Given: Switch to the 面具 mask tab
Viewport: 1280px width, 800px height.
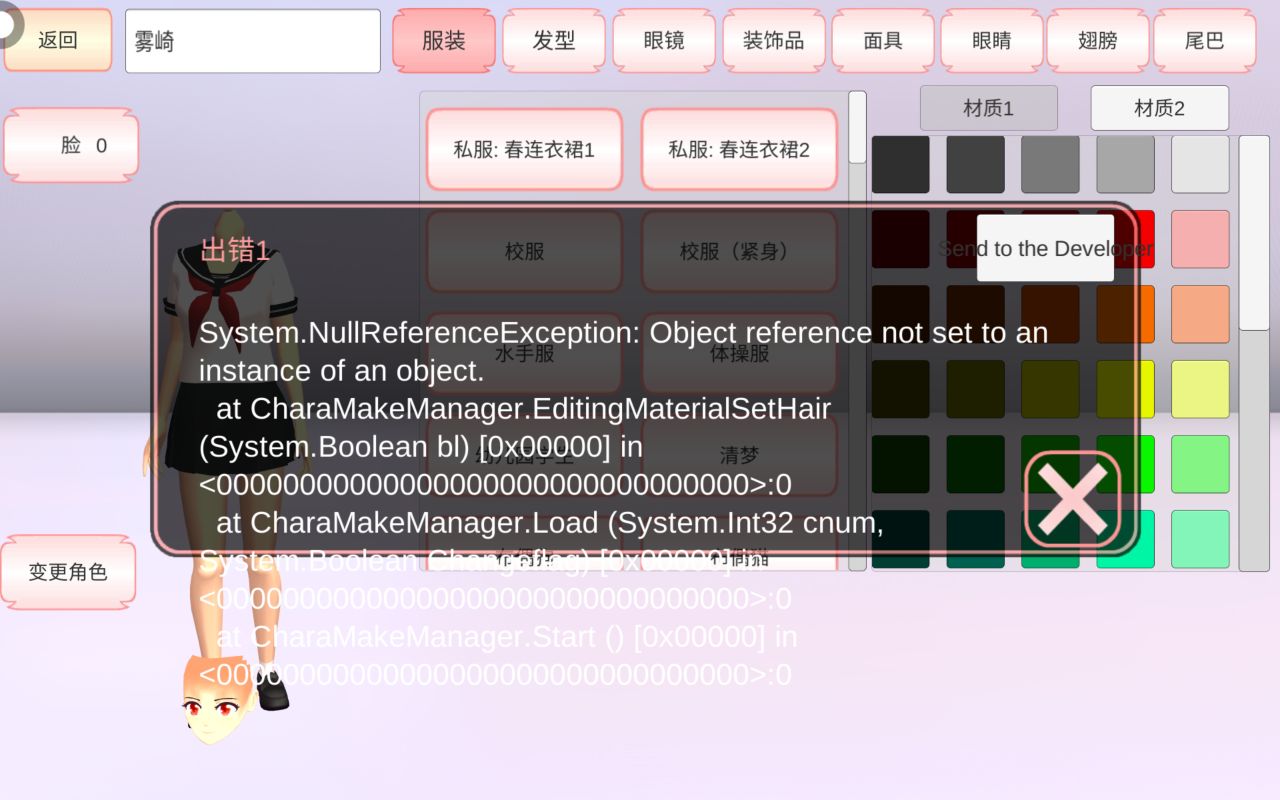Looking at the screenshot, I should (883, 41).
